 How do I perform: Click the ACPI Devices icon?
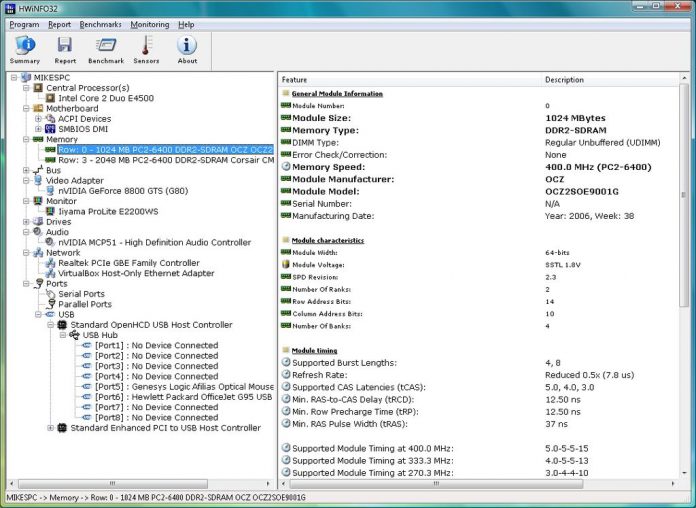[x=51, y=119]
